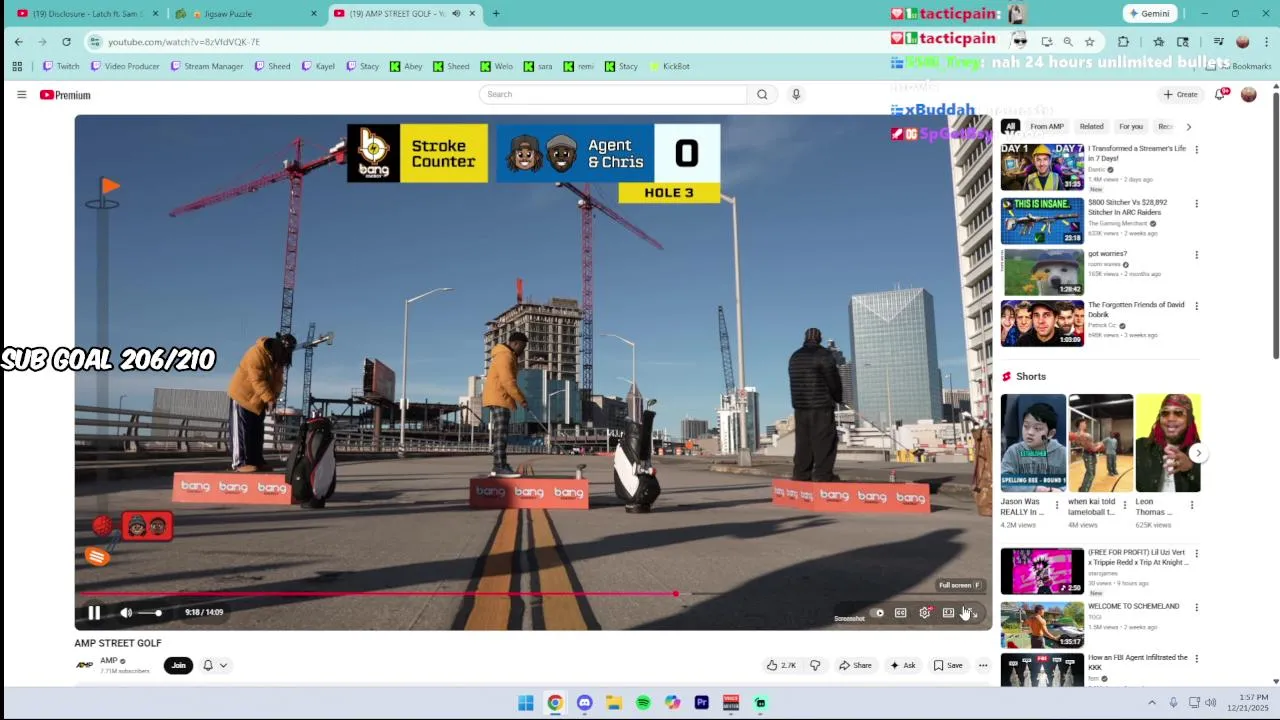The width and height of the screenshot is (1280, 720).
Task: Search with your voice microphone
Action: (796, 94)
